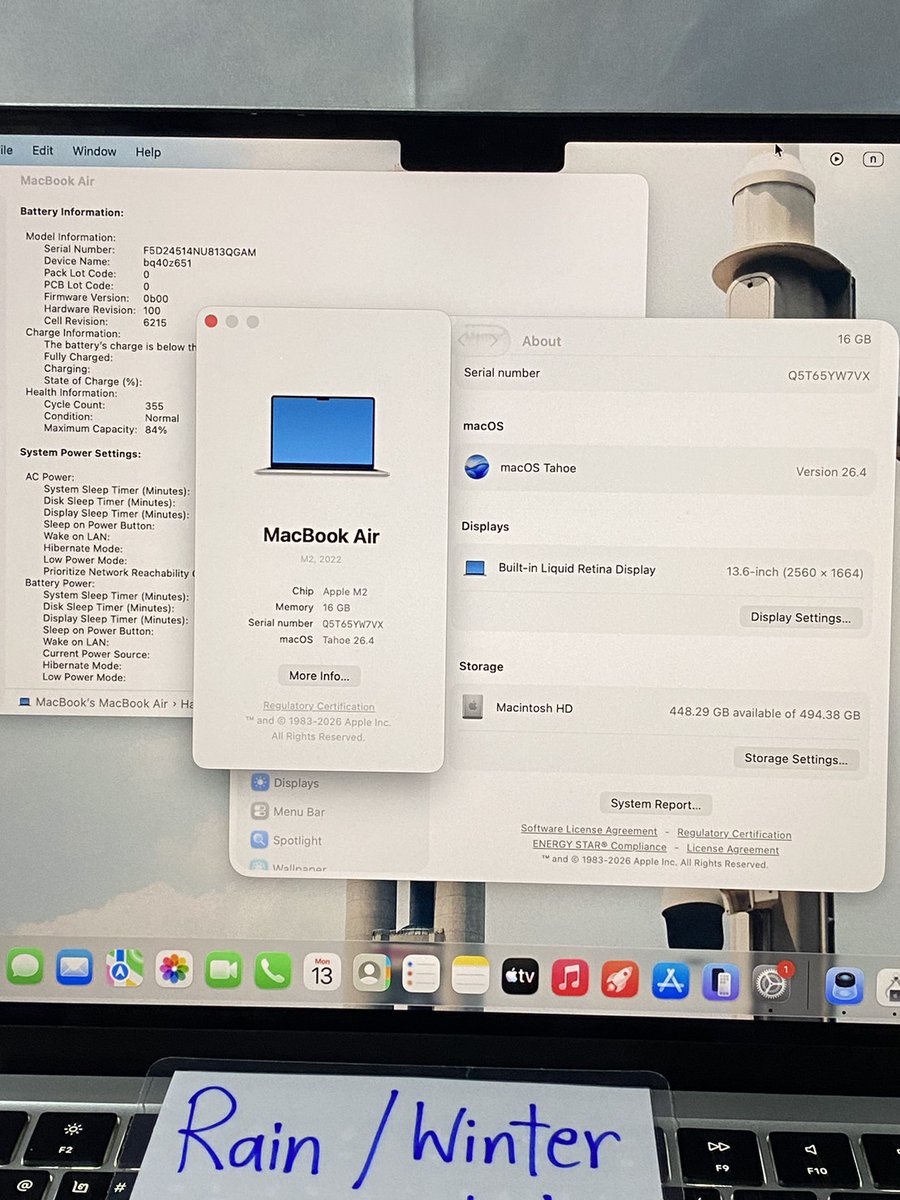The height and width of the screenshot is (1200, 900).
Task: Click the Maximum Capacity 84% value
Action: [156, 430]
